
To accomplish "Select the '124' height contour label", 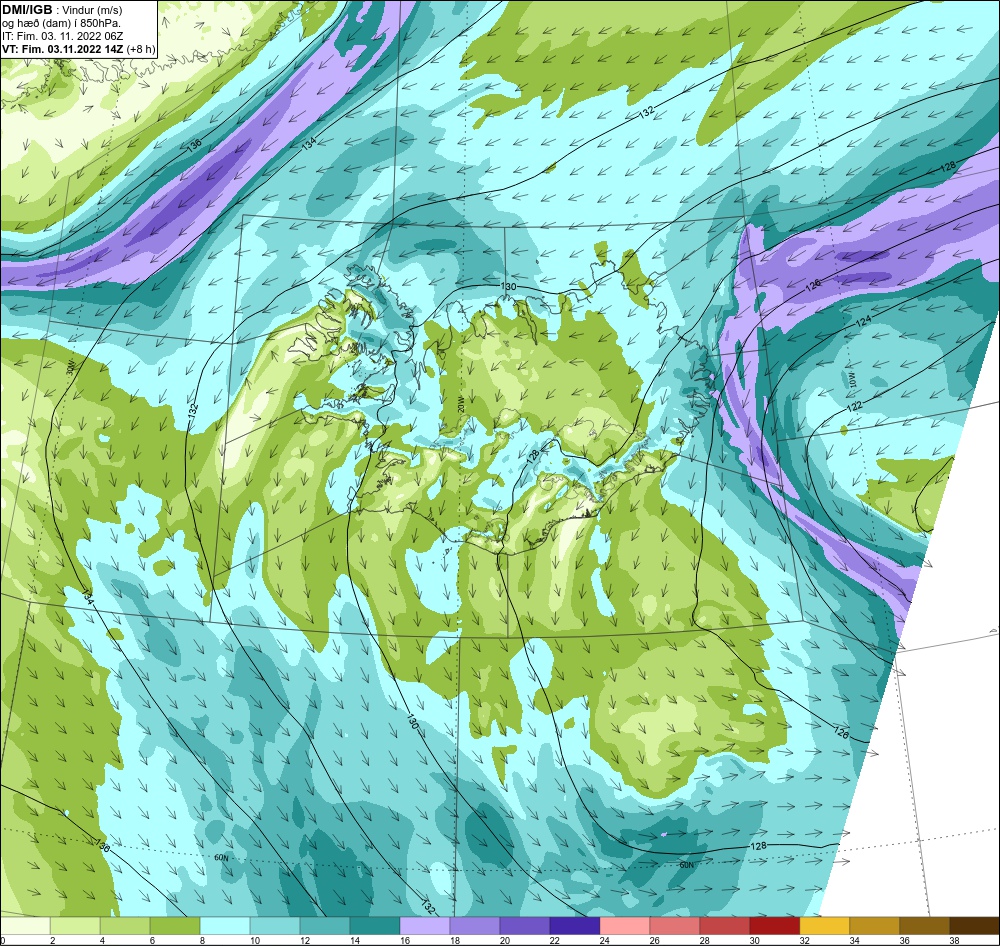I will (863, 322).
